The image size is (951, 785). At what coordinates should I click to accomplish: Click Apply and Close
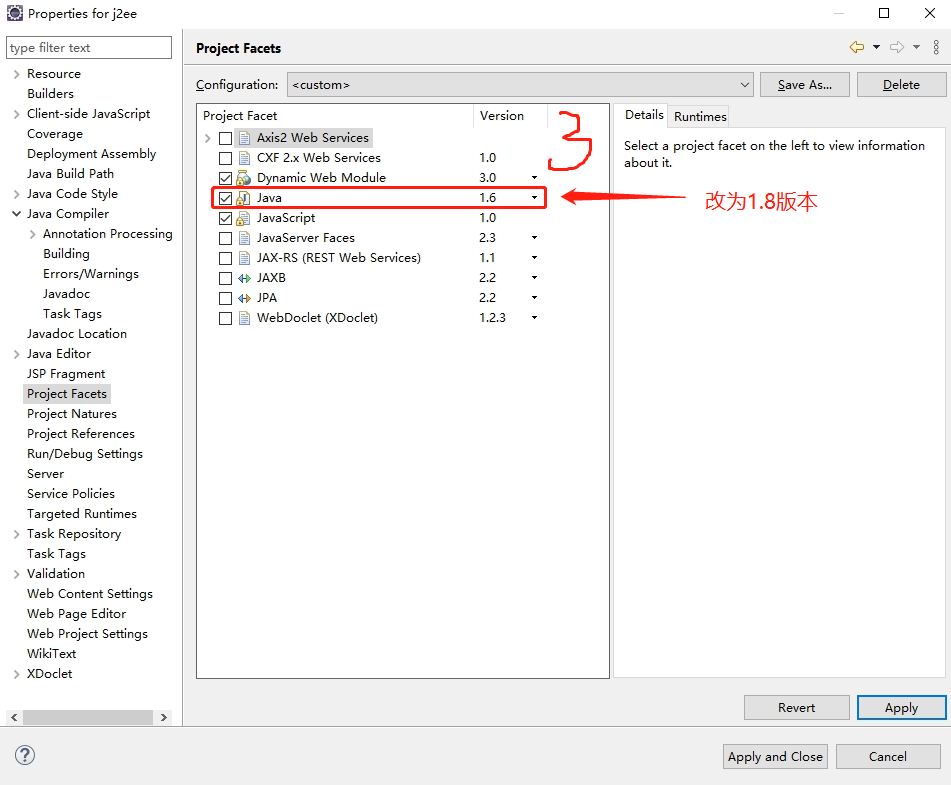pos(775,756)
